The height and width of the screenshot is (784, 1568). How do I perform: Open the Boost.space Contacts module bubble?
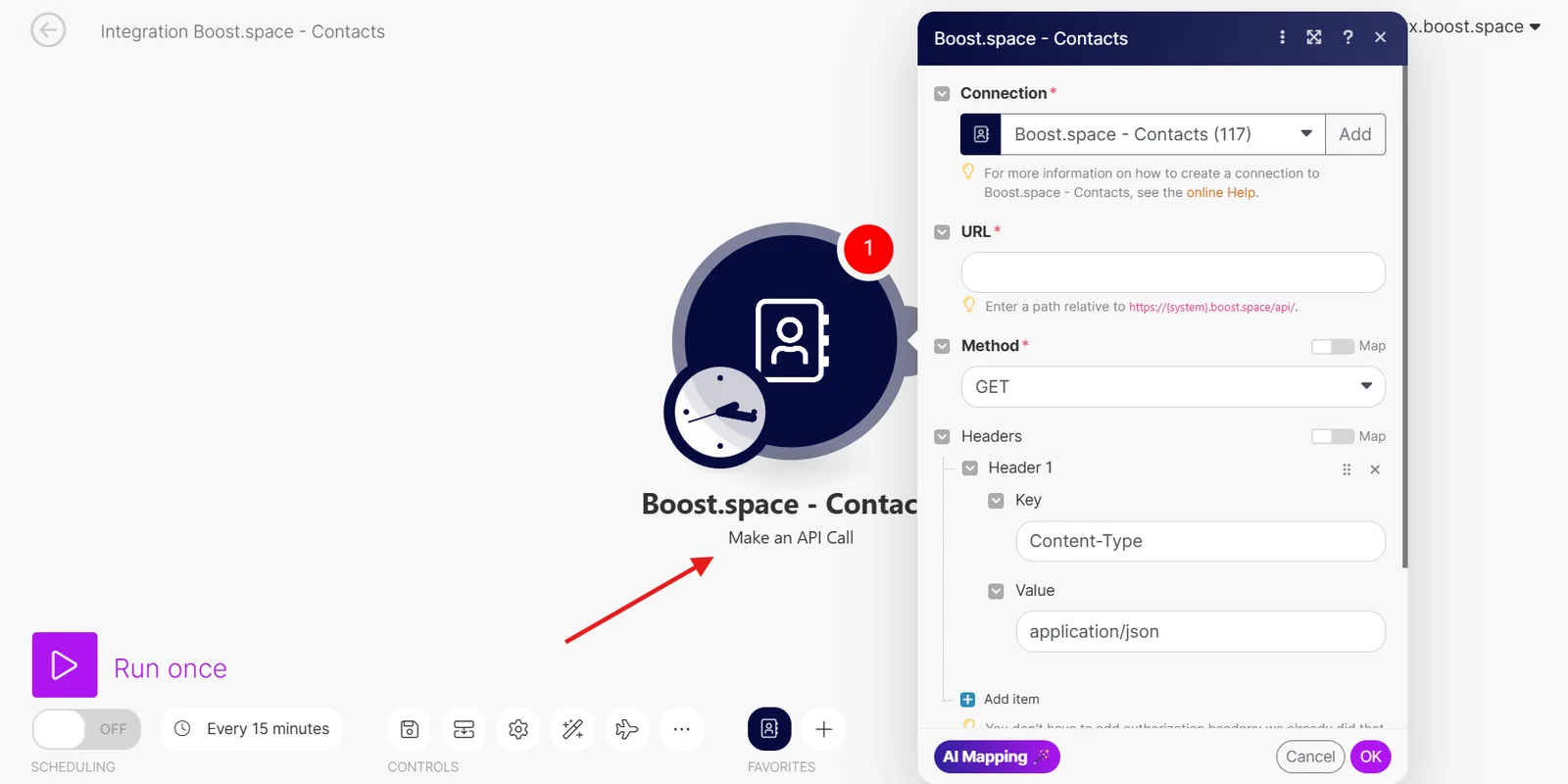(792, 340)
